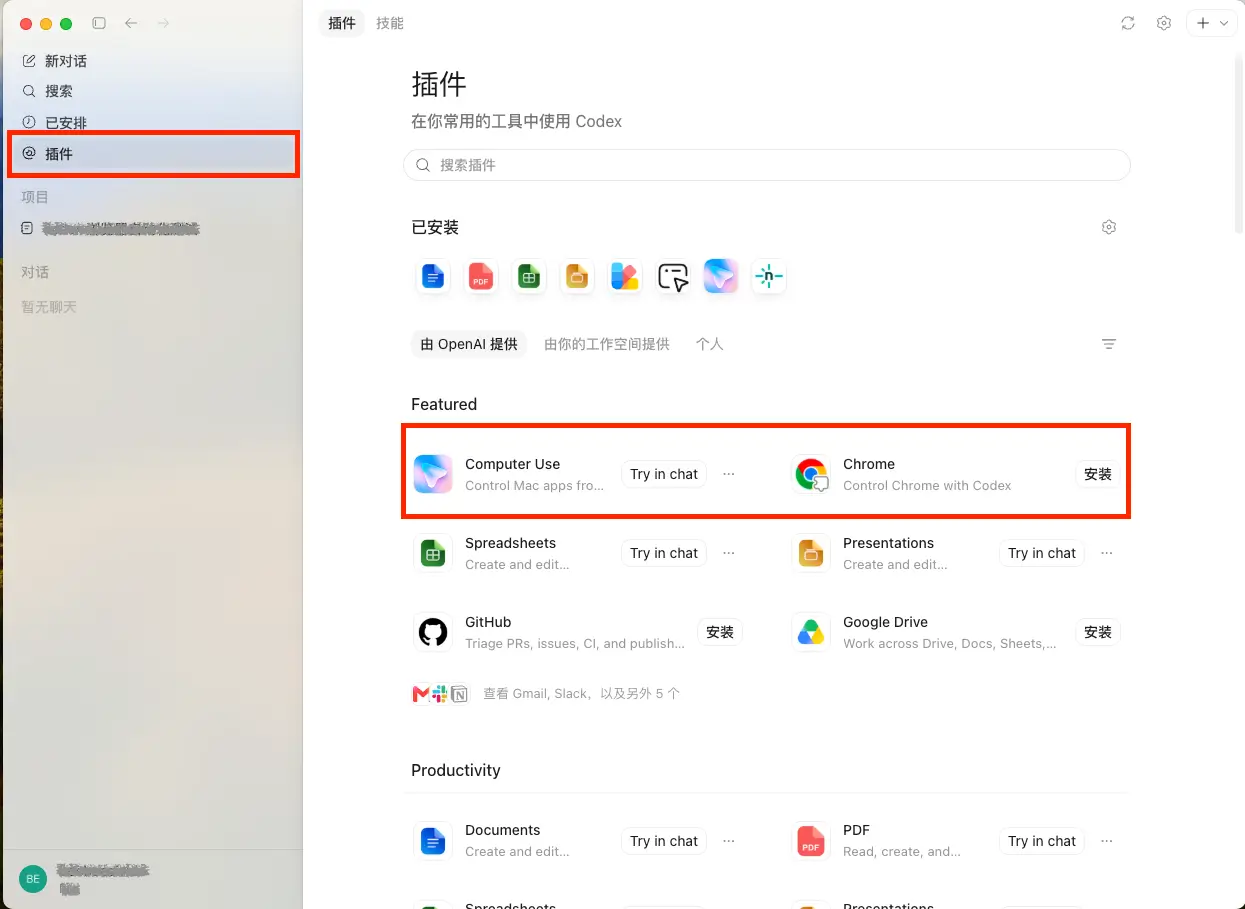This screenshot has height=909, width=1245.
Task: Click the Featured Spreadsheets plugin icon
Action: (433, 553)
